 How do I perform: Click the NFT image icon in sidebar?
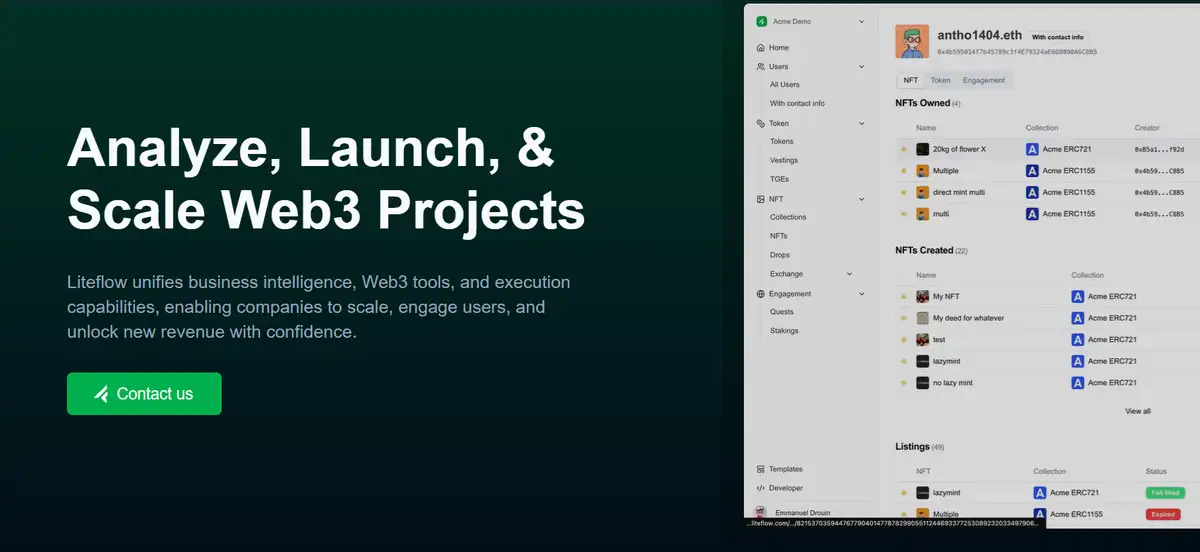[x=761, y=199]
